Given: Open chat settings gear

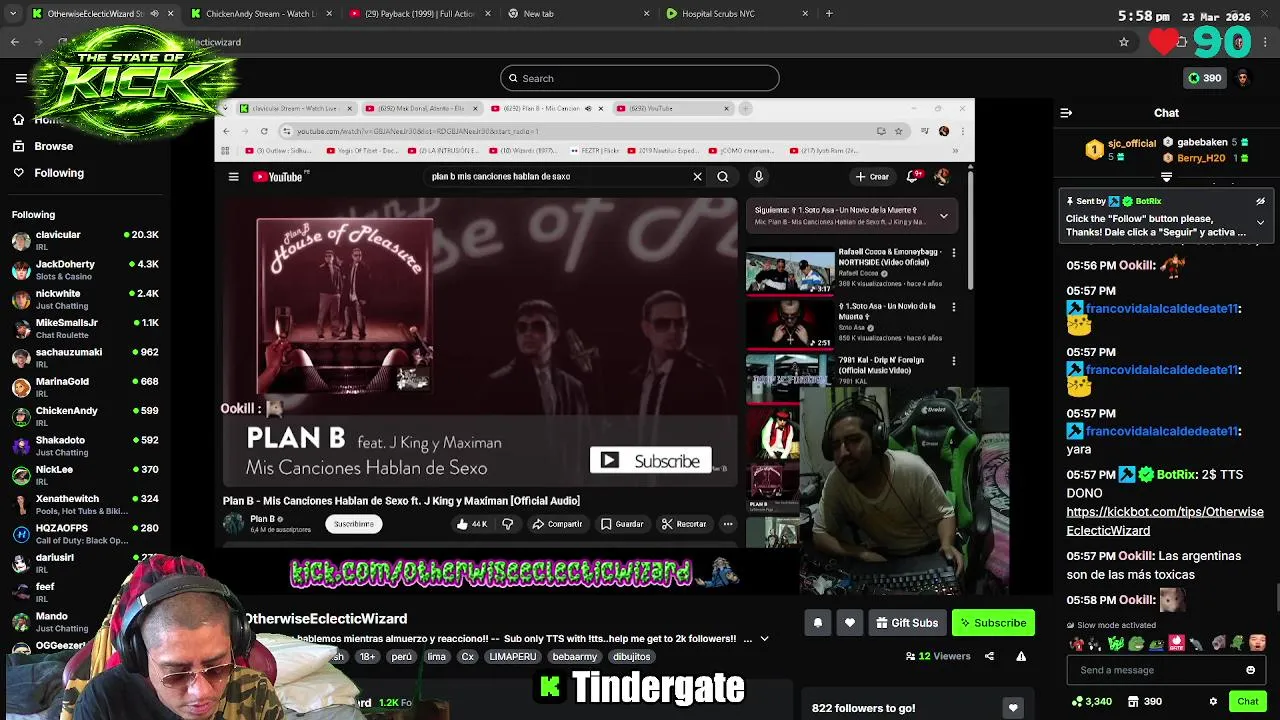Looking at the screenshot, I should (1213, 702).
